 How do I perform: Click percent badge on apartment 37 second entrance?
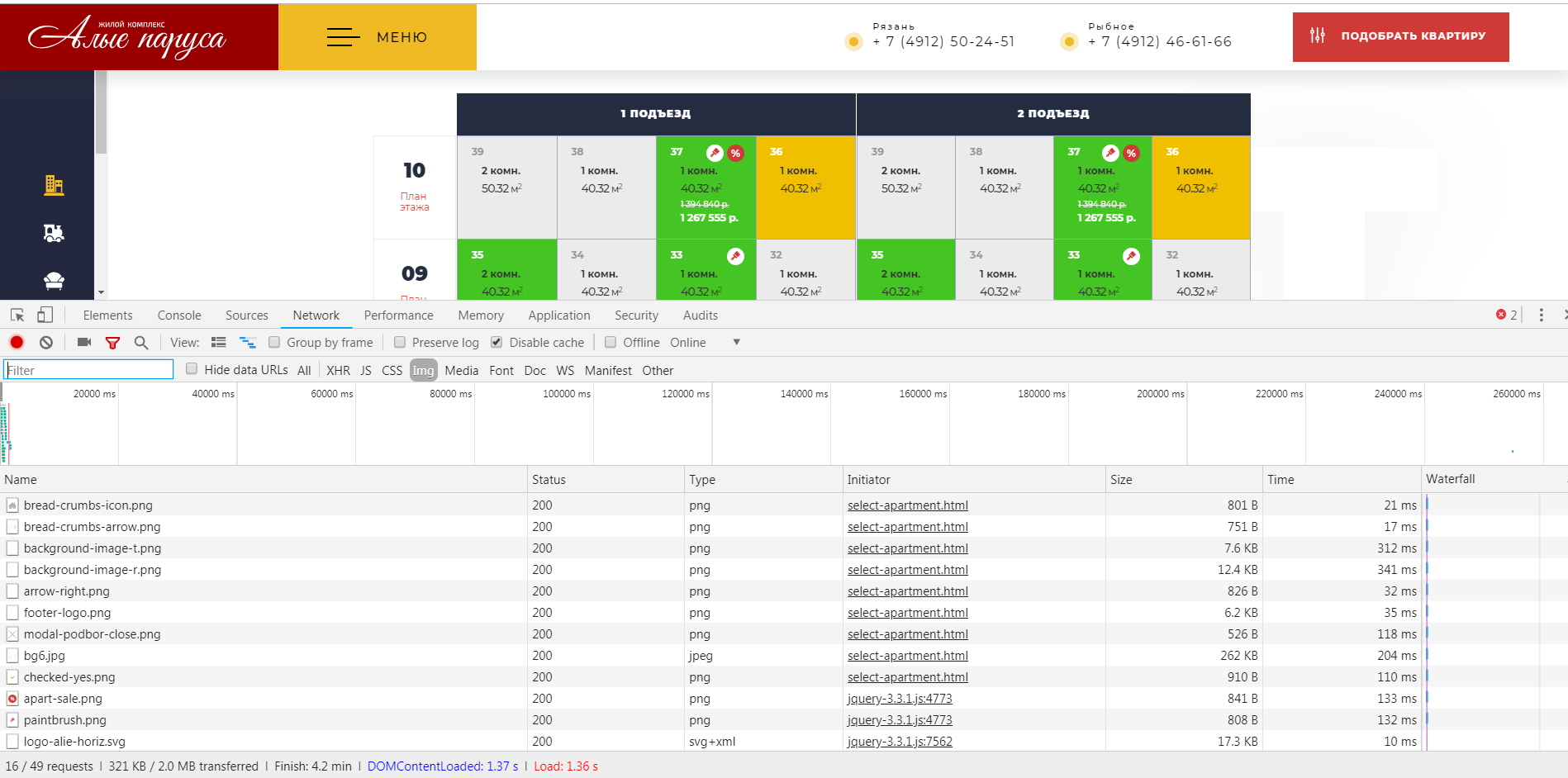1131,153
